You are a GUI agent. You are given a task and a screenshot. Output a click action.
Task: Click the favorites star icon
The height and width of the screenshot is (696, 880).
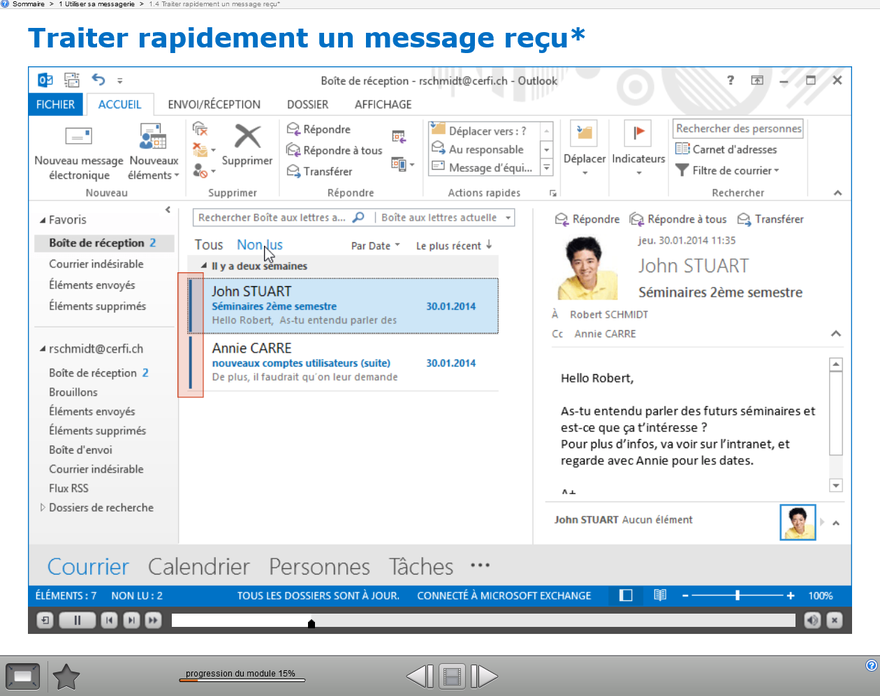click(x=66, y=677)
